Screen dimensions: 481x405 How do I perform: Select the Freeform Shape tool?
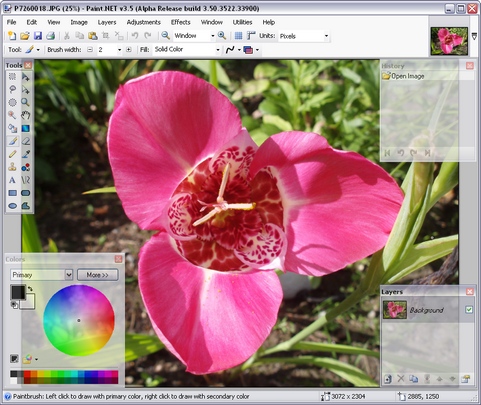pyautogui.click(x=25, y=206)
